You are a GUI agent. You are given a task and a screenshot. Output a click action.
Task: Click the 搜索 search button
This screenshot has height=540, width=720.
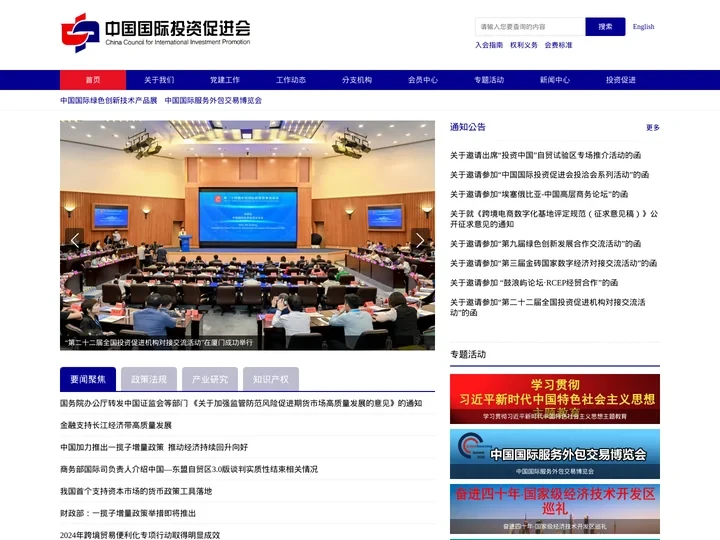click(605, 27)
